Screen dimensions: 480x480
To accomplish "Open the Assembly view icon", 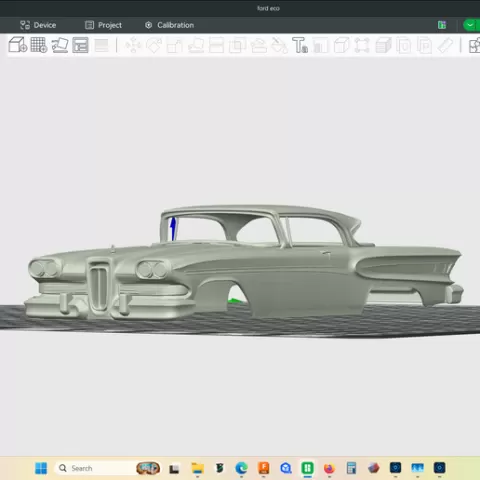I will [474, 46].
